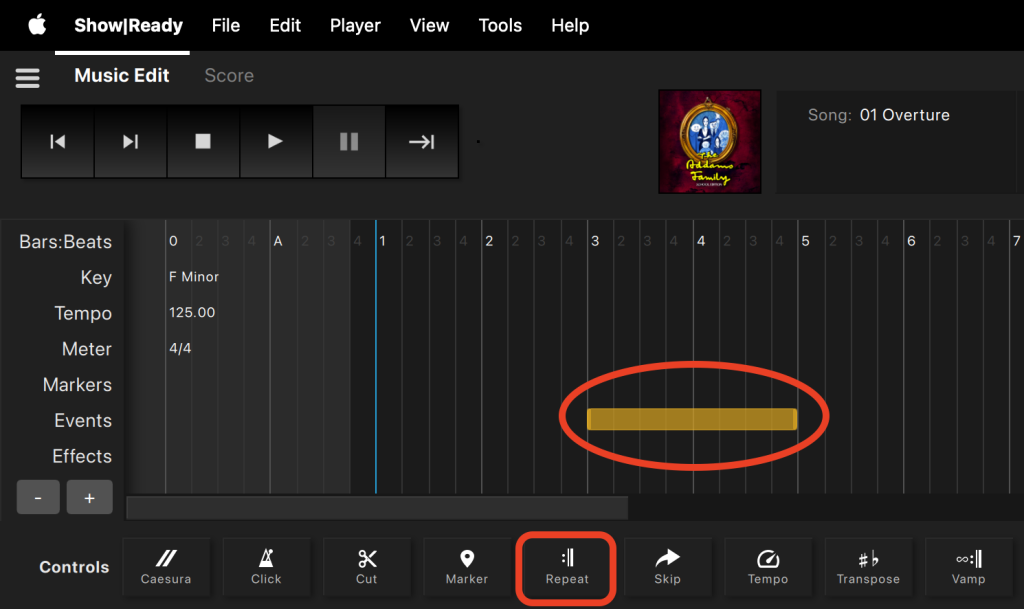
Task: Open the hamburger menu
Action: coord(27,77)
